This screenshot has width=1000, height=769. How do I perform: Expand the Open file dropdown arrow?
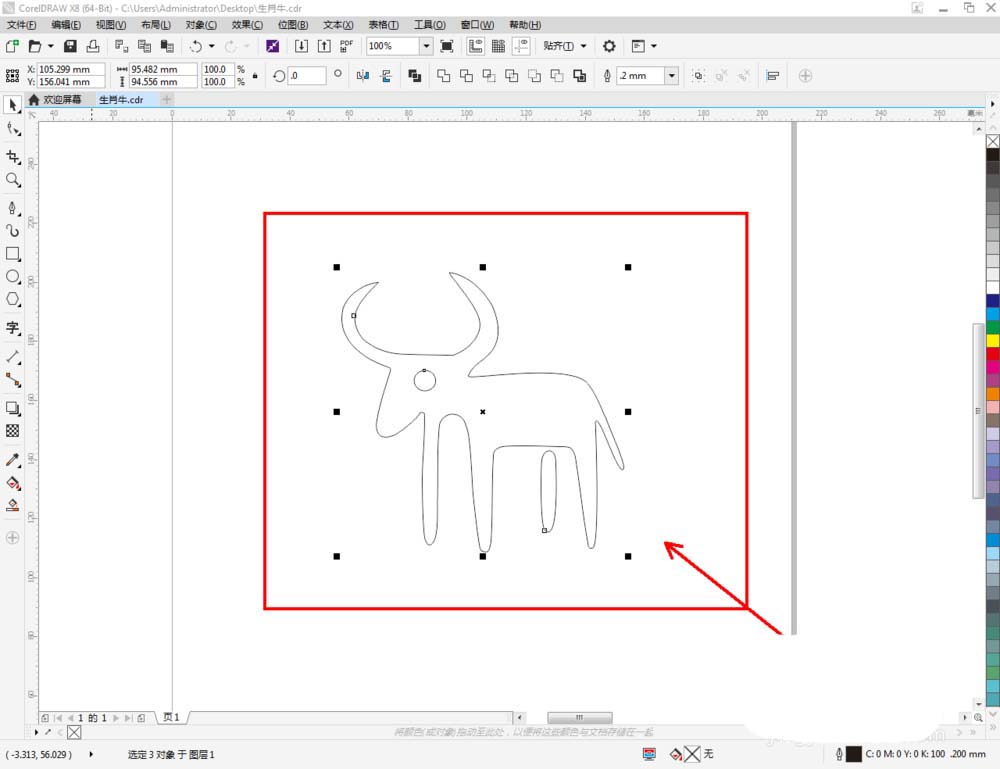tap(50, 46)
